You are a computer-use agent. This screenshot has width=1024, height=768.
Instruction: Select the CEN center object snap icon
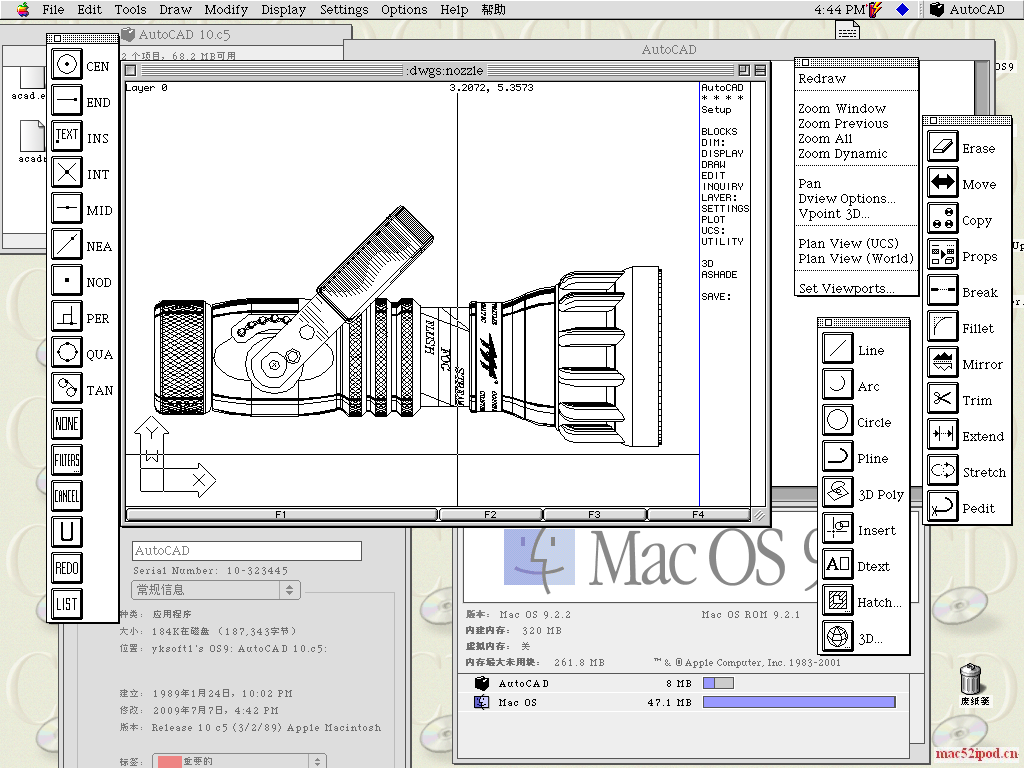tap(67, 65)
